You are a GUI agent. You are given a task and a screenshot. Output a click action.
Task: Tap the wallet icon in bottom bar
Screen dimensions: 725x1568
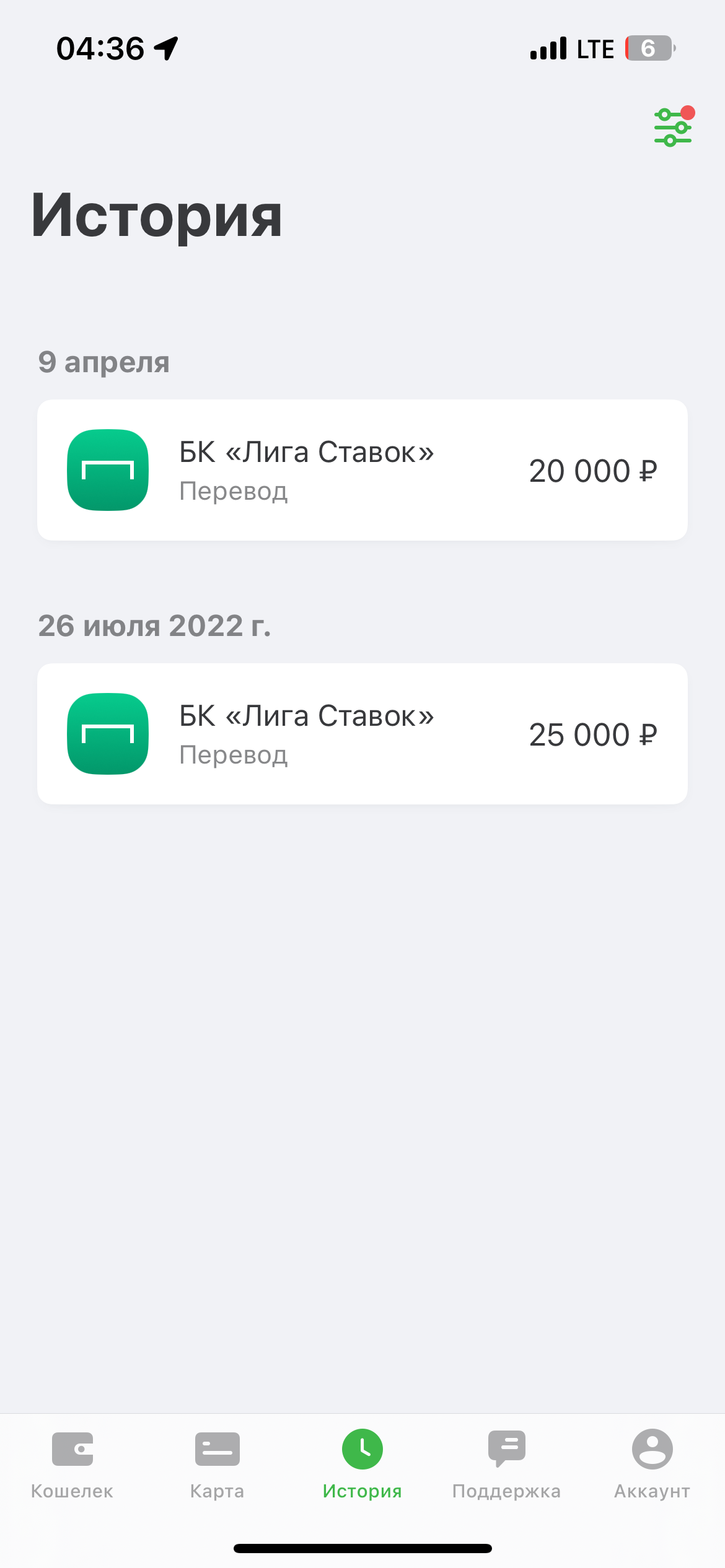[x=72, y=1449]
